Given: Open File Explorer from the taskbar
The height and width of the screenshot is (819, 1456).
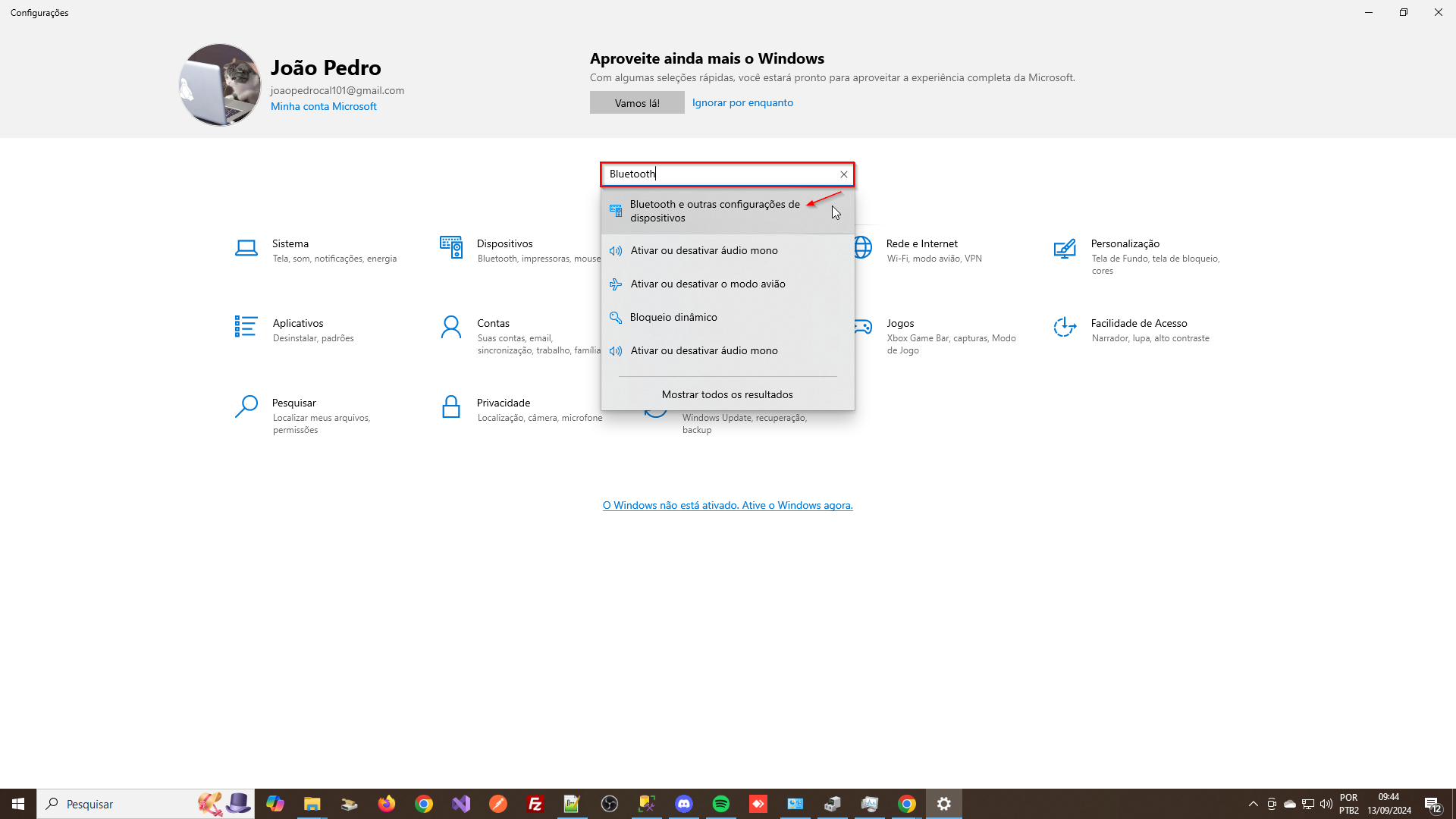Looking at the screenshot, I should tap(312, 804).
